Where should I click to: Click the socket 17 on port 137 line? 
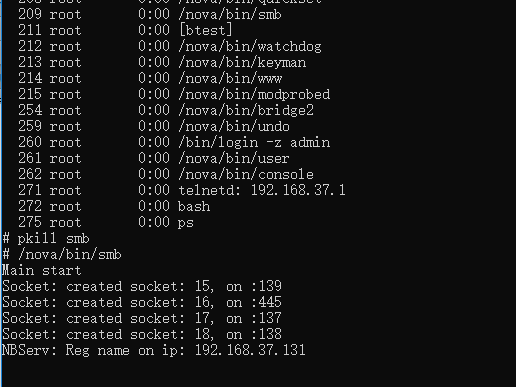coord(142,318)
